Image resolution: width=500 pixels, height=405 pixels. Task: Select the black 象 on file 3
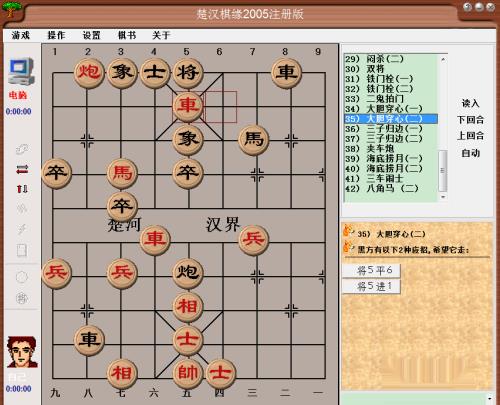(122, 73)
